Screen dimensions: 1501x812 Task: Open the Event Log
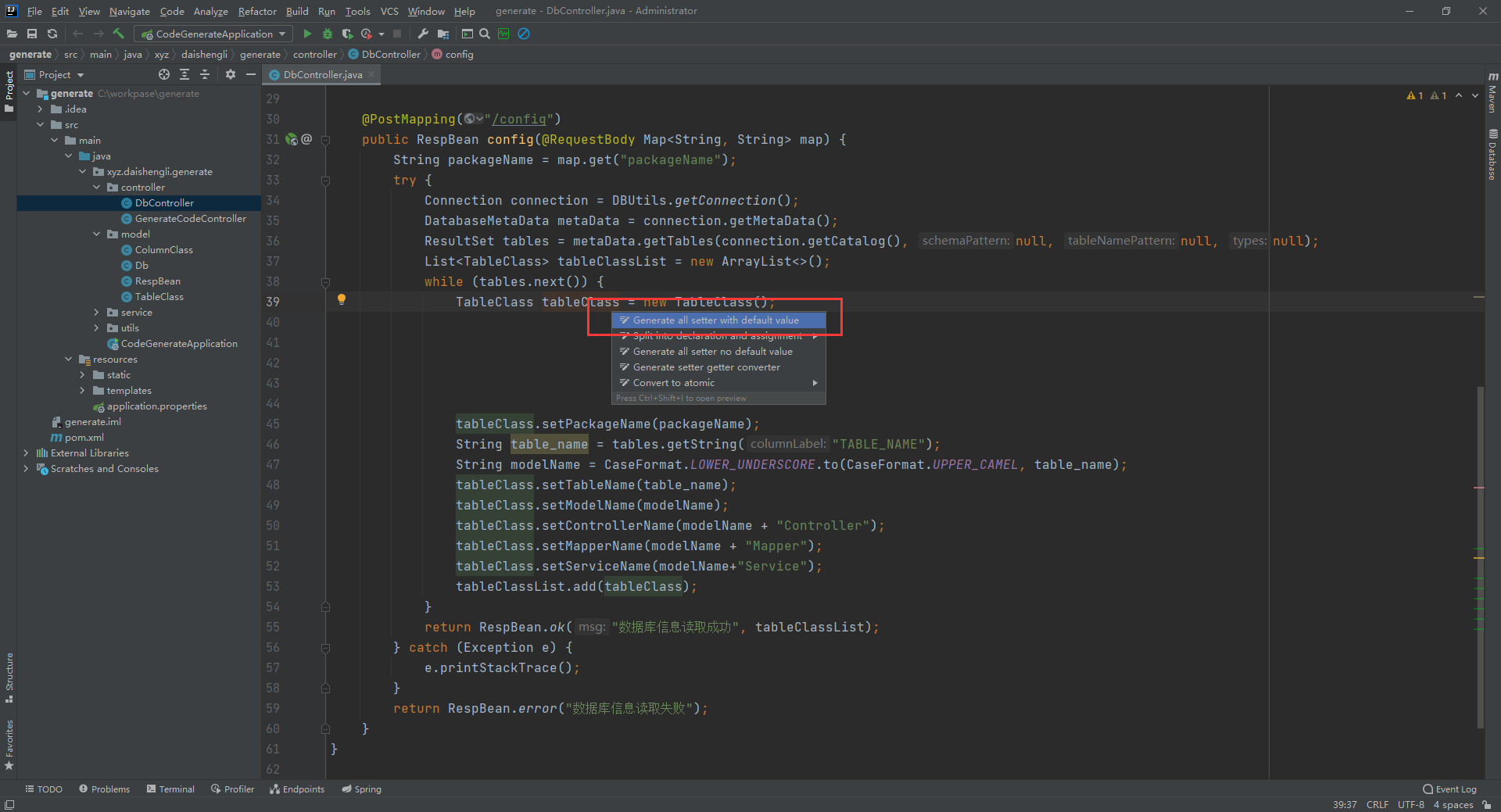tap(1450, 789)
